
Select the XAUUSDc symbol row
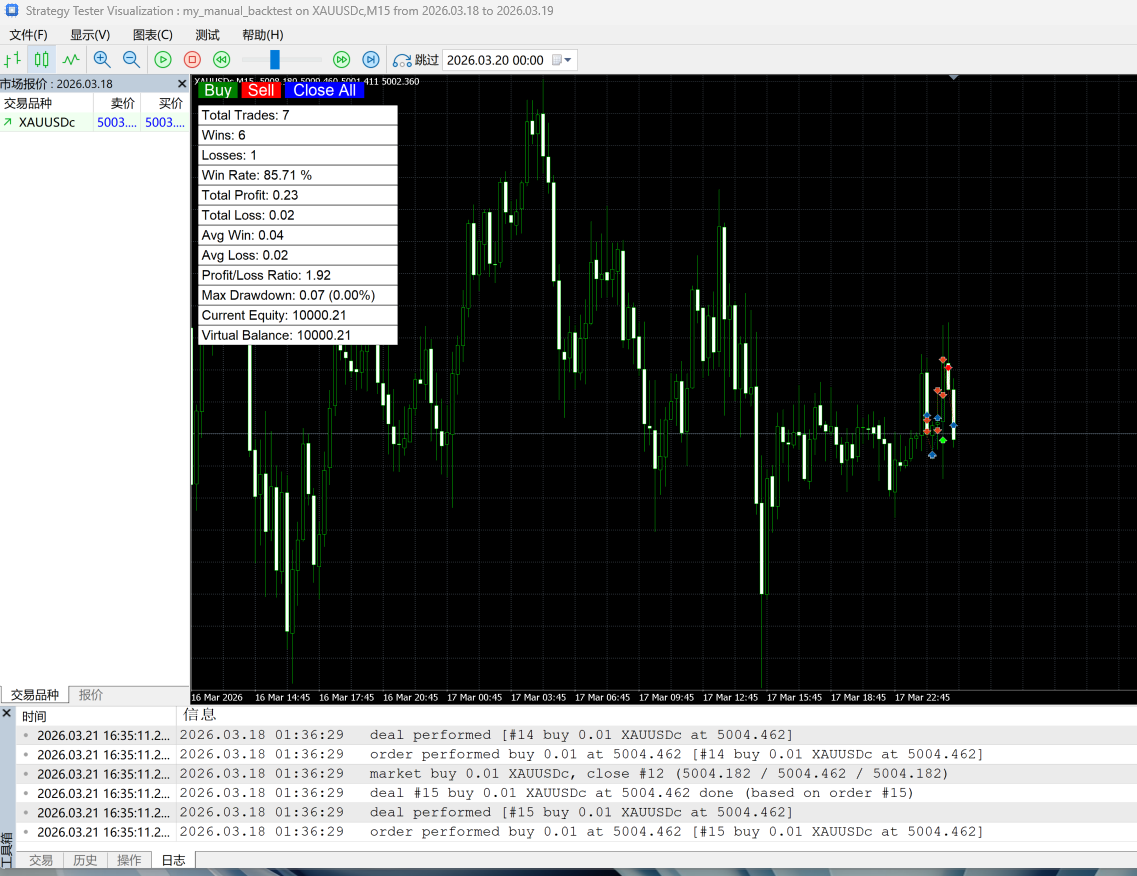pos(94,122)
